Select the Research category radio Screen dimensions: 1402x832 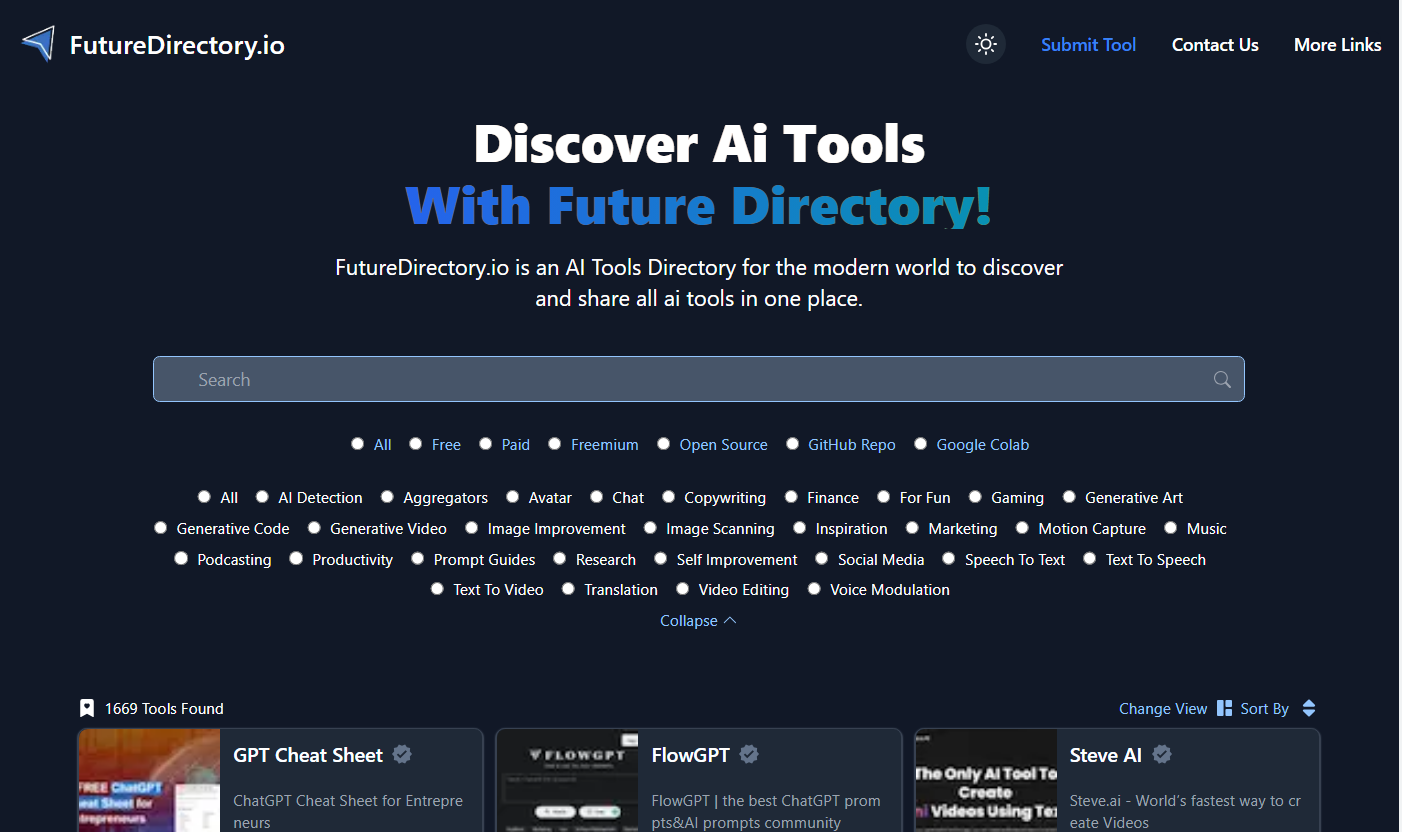tap(560, 559)
